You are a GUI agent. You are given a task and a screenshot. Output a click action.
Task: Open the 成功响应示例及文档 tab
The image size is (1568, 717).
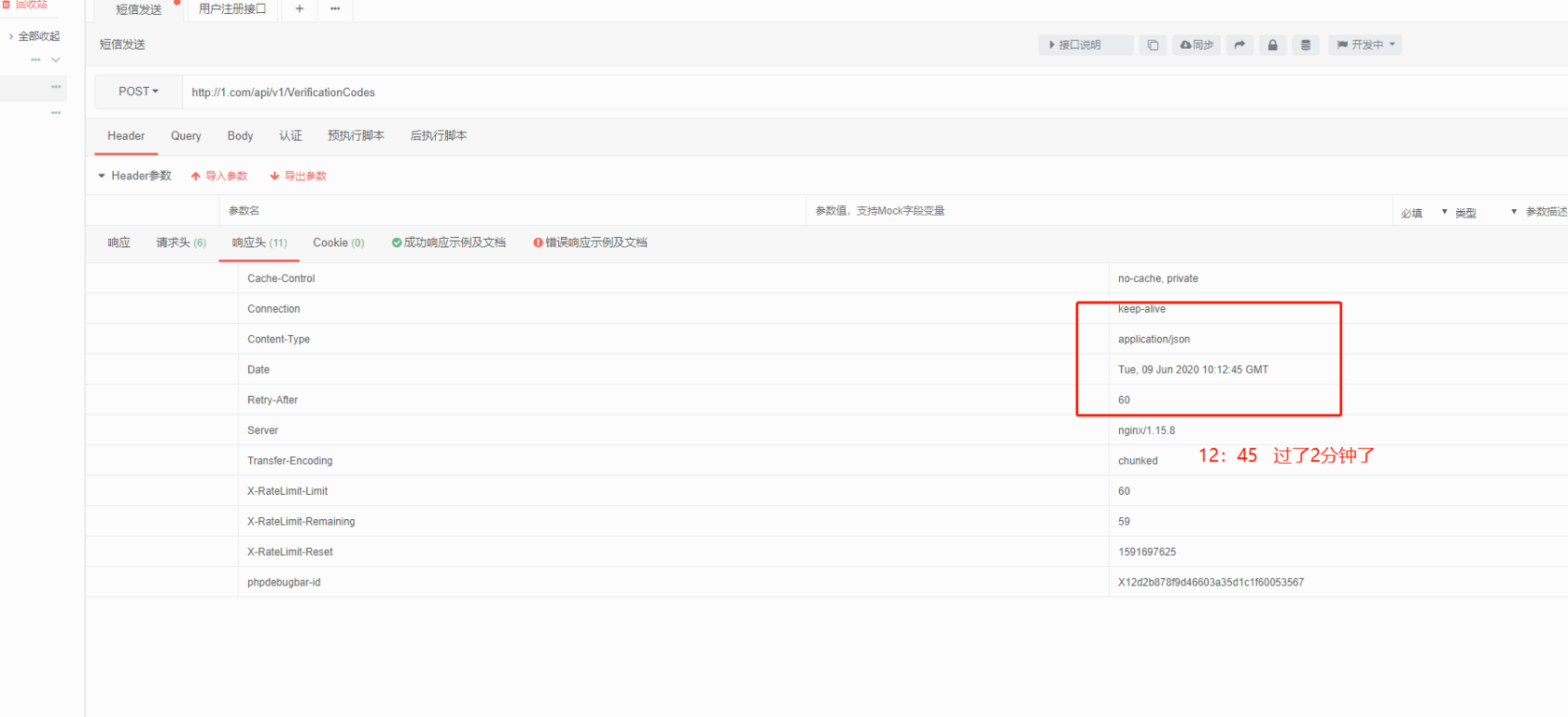449,243
